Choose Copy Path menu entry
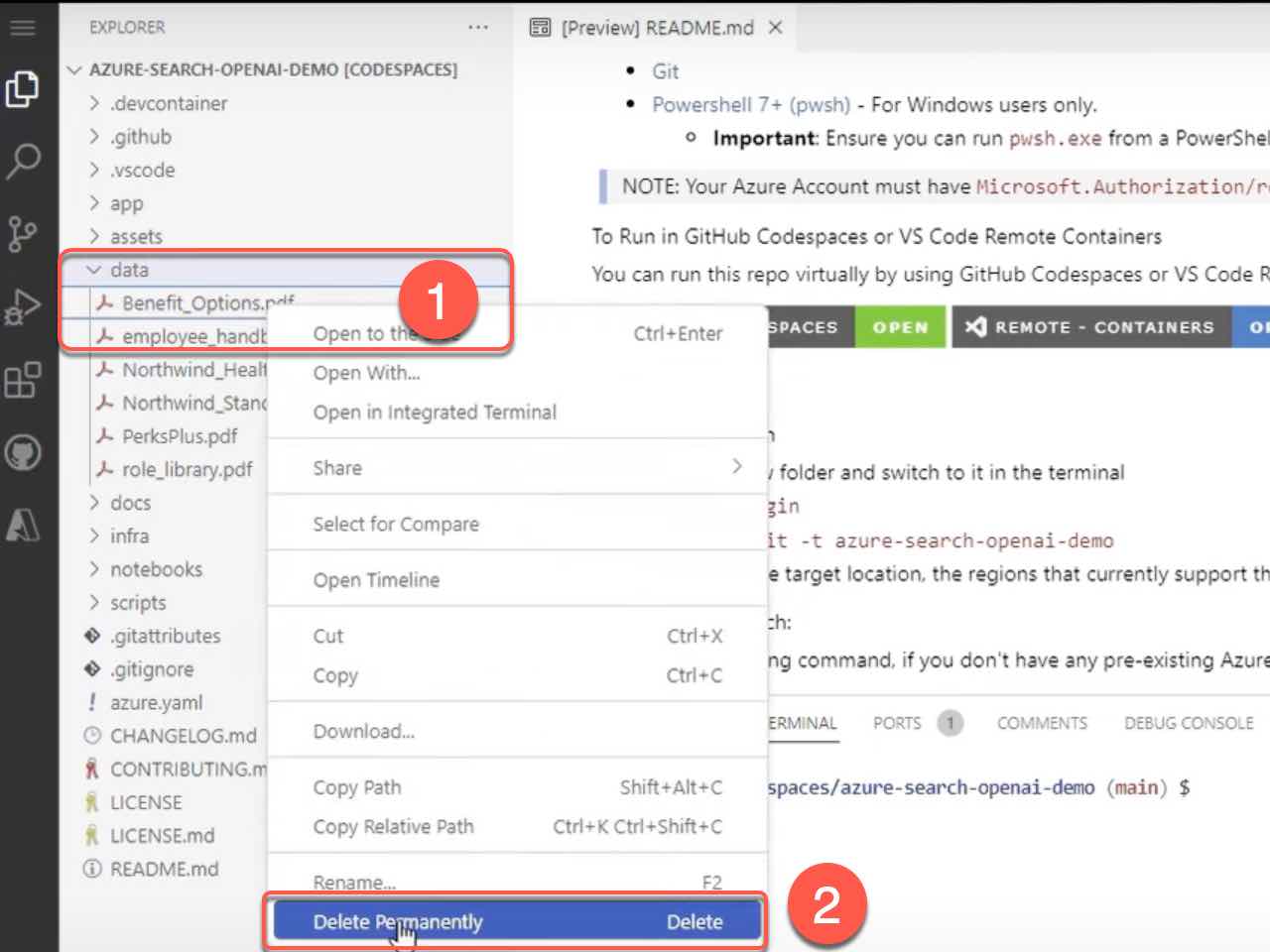The width and height of the screenshot is (1270, 952). coord(517,787)
